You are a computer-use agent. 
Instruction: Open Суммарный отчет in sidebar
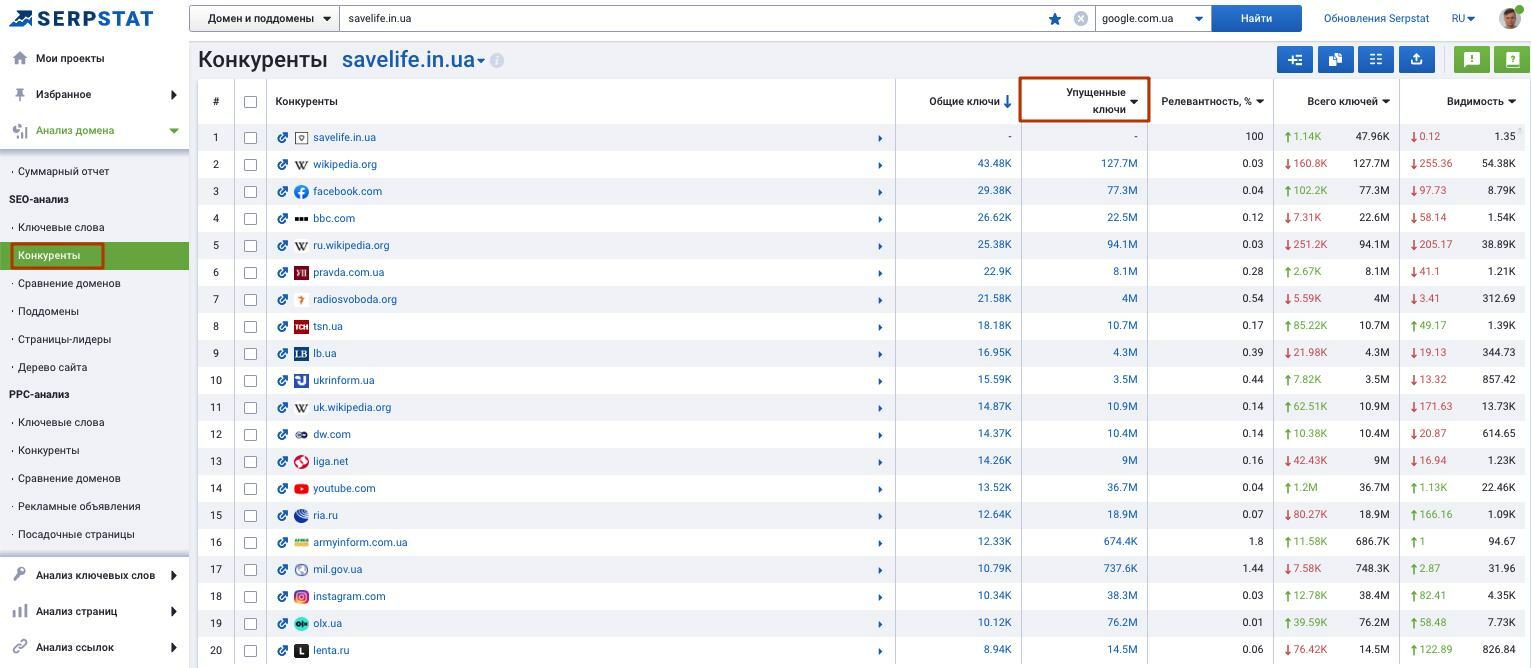tap(63, 171)
